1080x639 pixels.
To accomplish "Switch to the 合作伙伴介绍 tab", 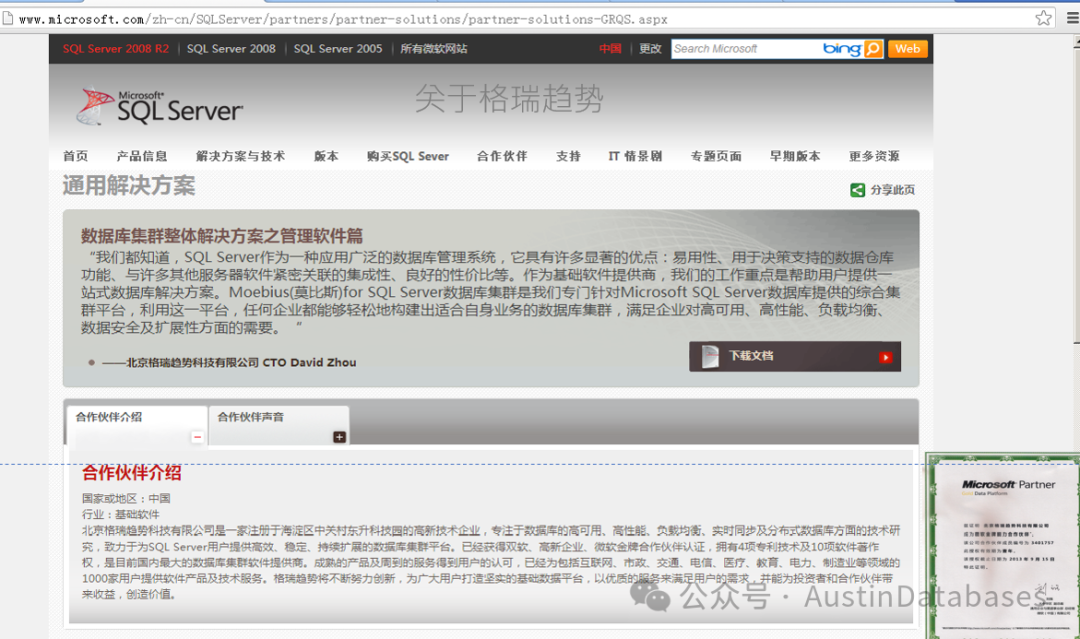I will [136, 425].
